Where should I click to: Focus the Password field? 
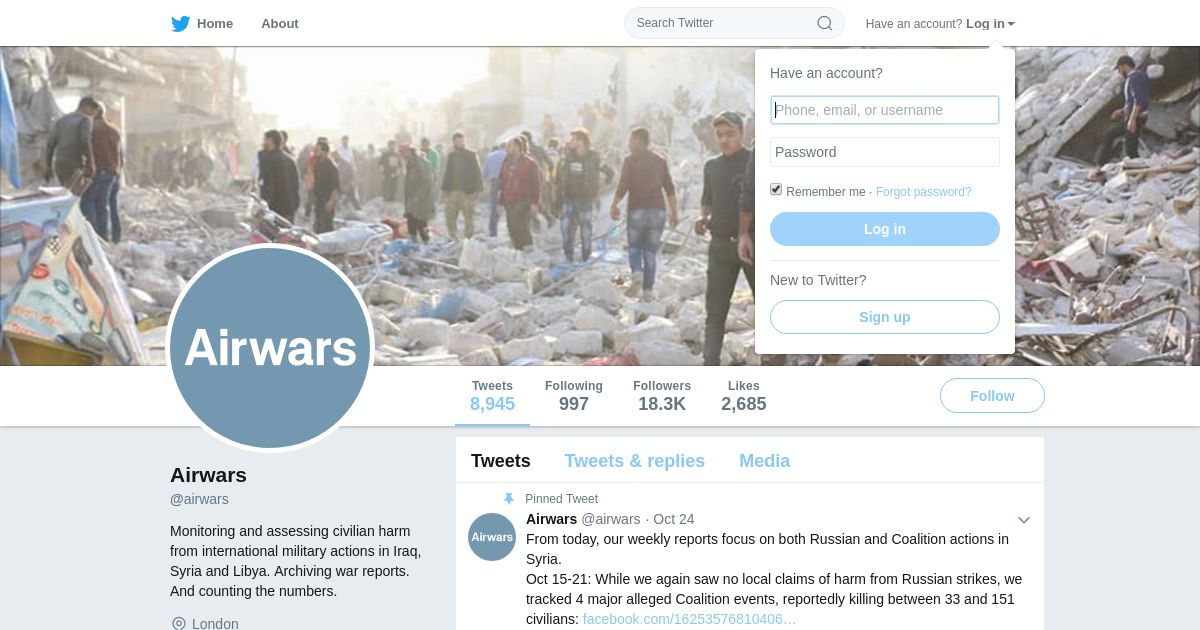885,152
